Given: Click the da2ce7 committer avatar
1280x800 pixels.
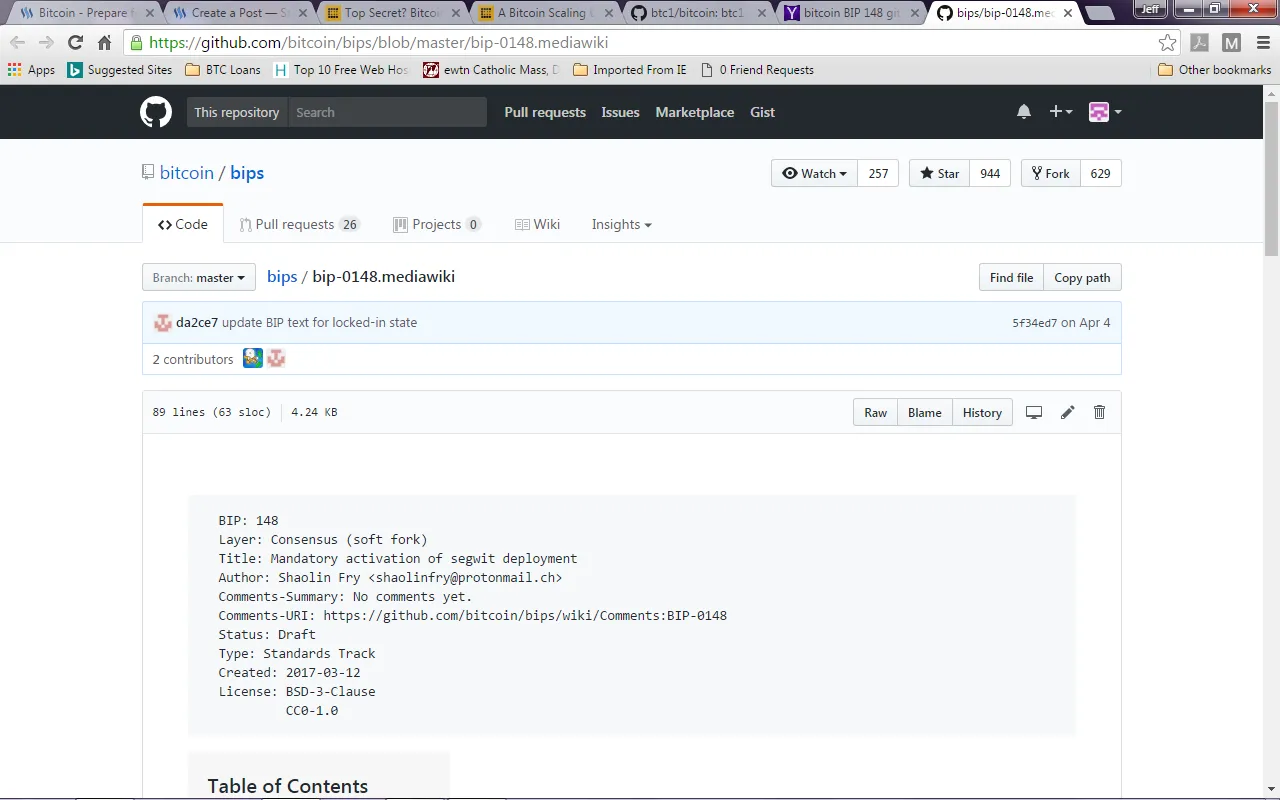Looking at the screenshot, I should coord(162,323).
